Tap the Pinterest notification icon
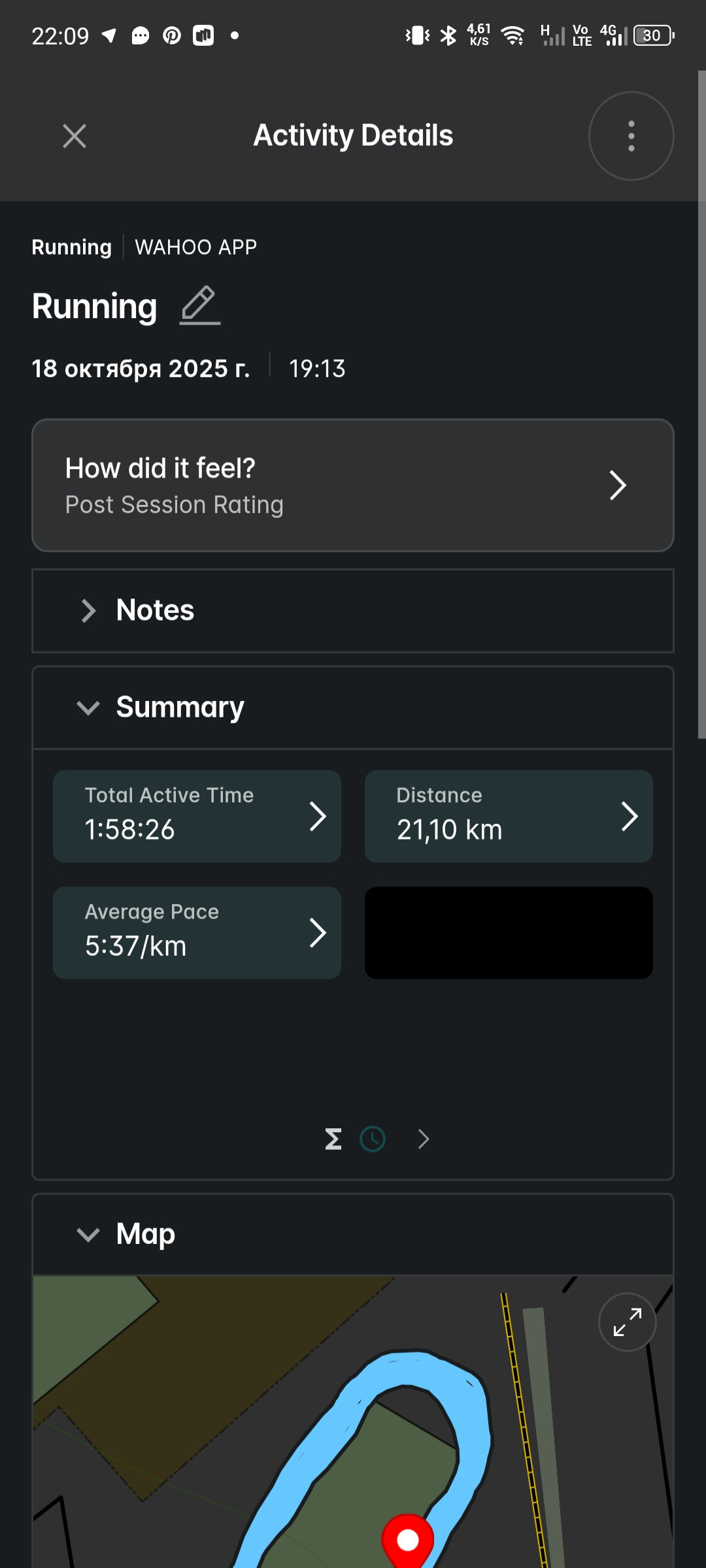 [x=172, y=35]
